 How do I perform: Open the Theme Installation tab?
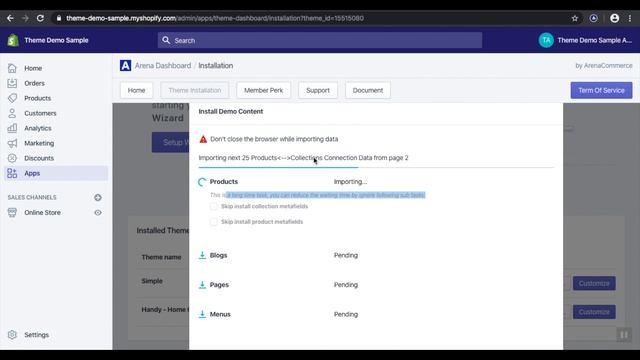[195, 90]
